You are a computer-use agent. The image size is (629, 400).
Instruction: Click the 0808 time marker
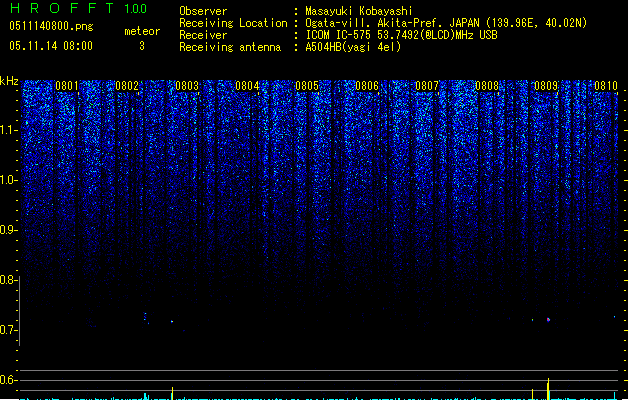coord(487,86)
